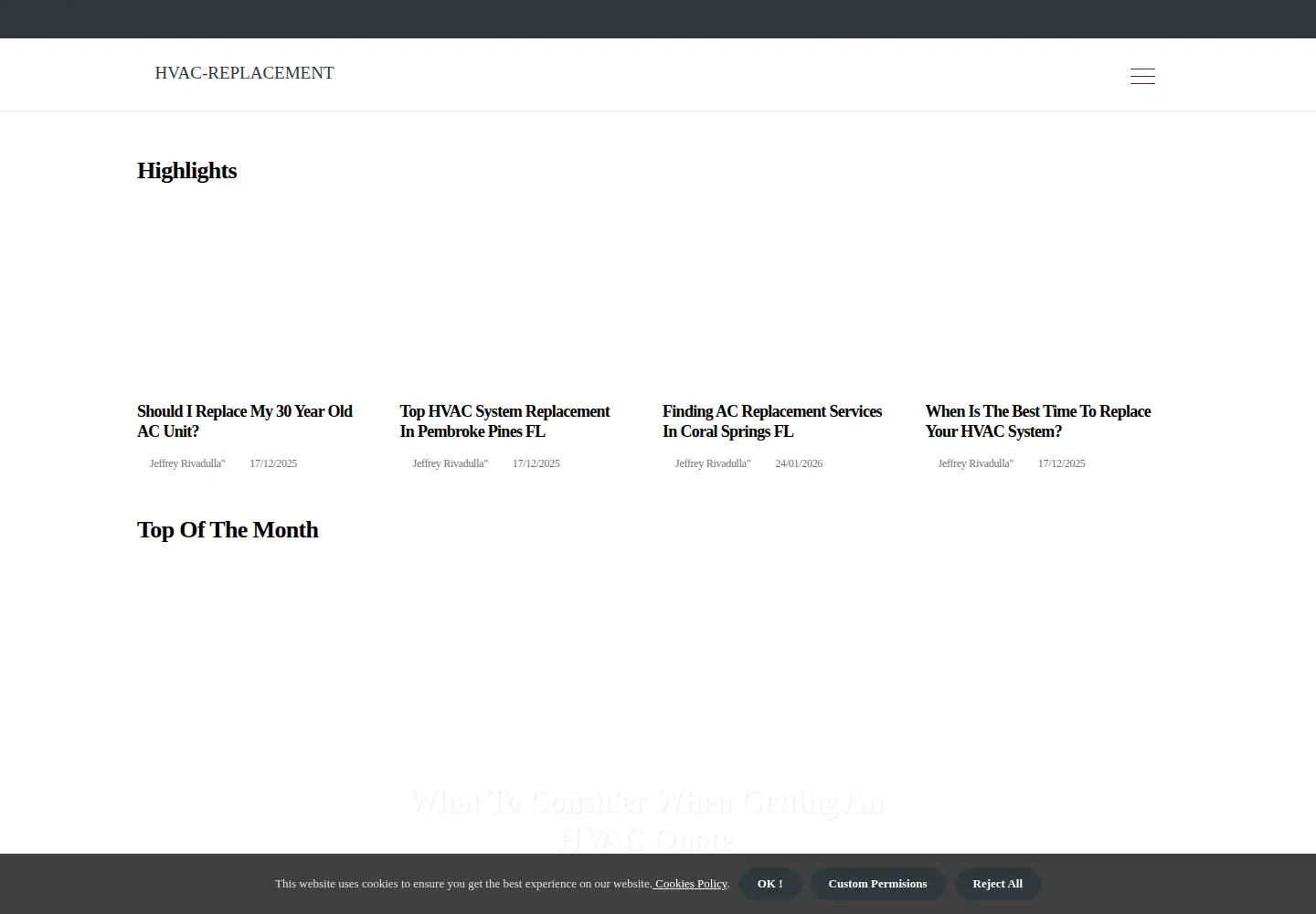
Task: Open "Finding AC Replacement Services In Coral Springs FL"
Action: [x=772, y=421]
